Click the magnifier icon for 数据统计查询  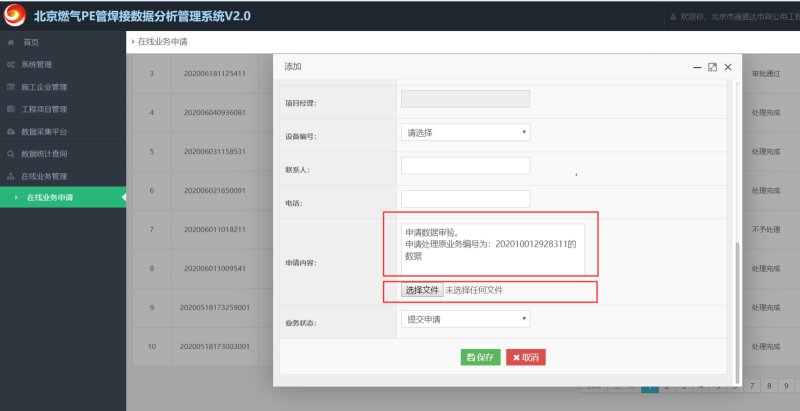click(x=10, y=154)
